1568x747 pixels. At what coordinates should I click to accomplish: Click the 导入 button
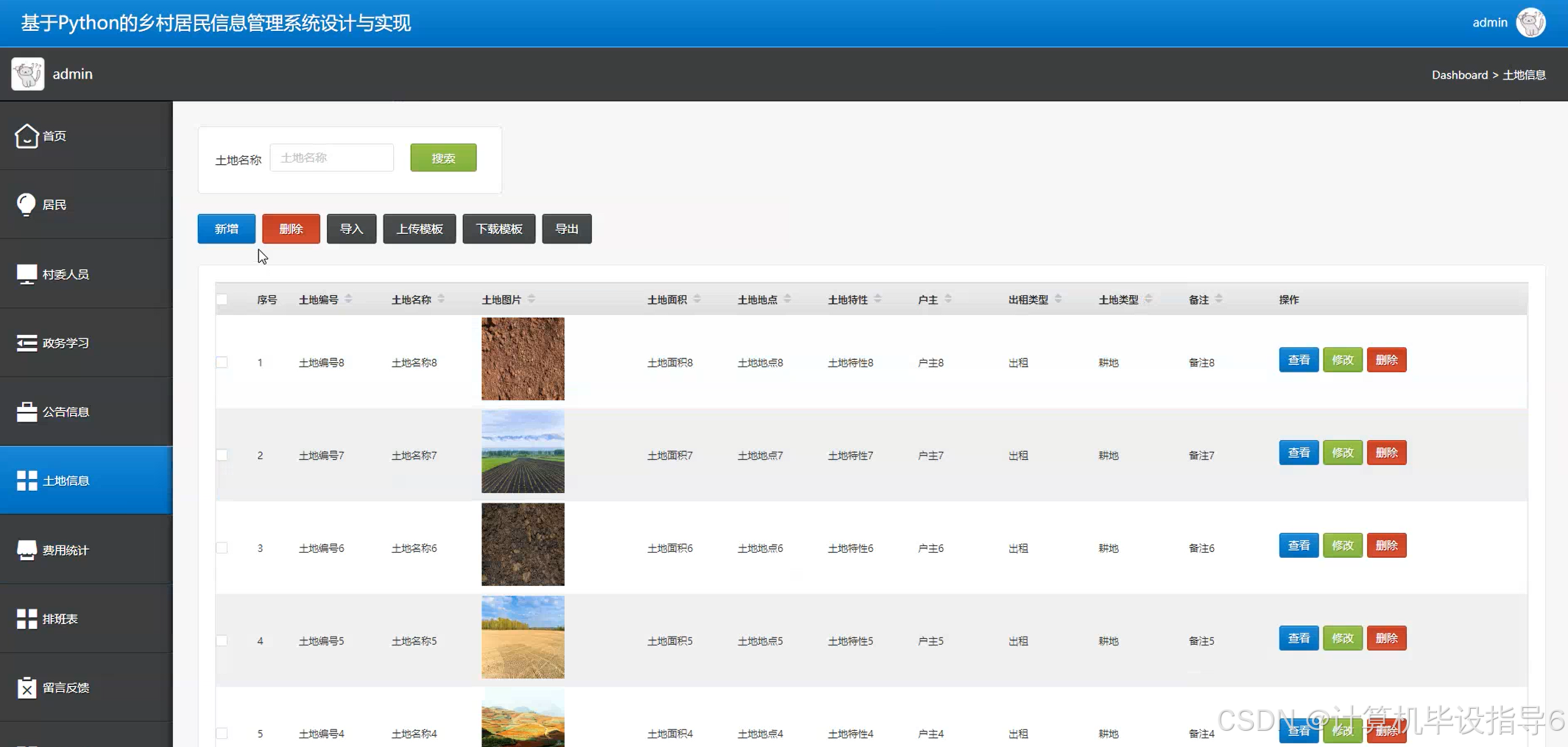[351, 229]
